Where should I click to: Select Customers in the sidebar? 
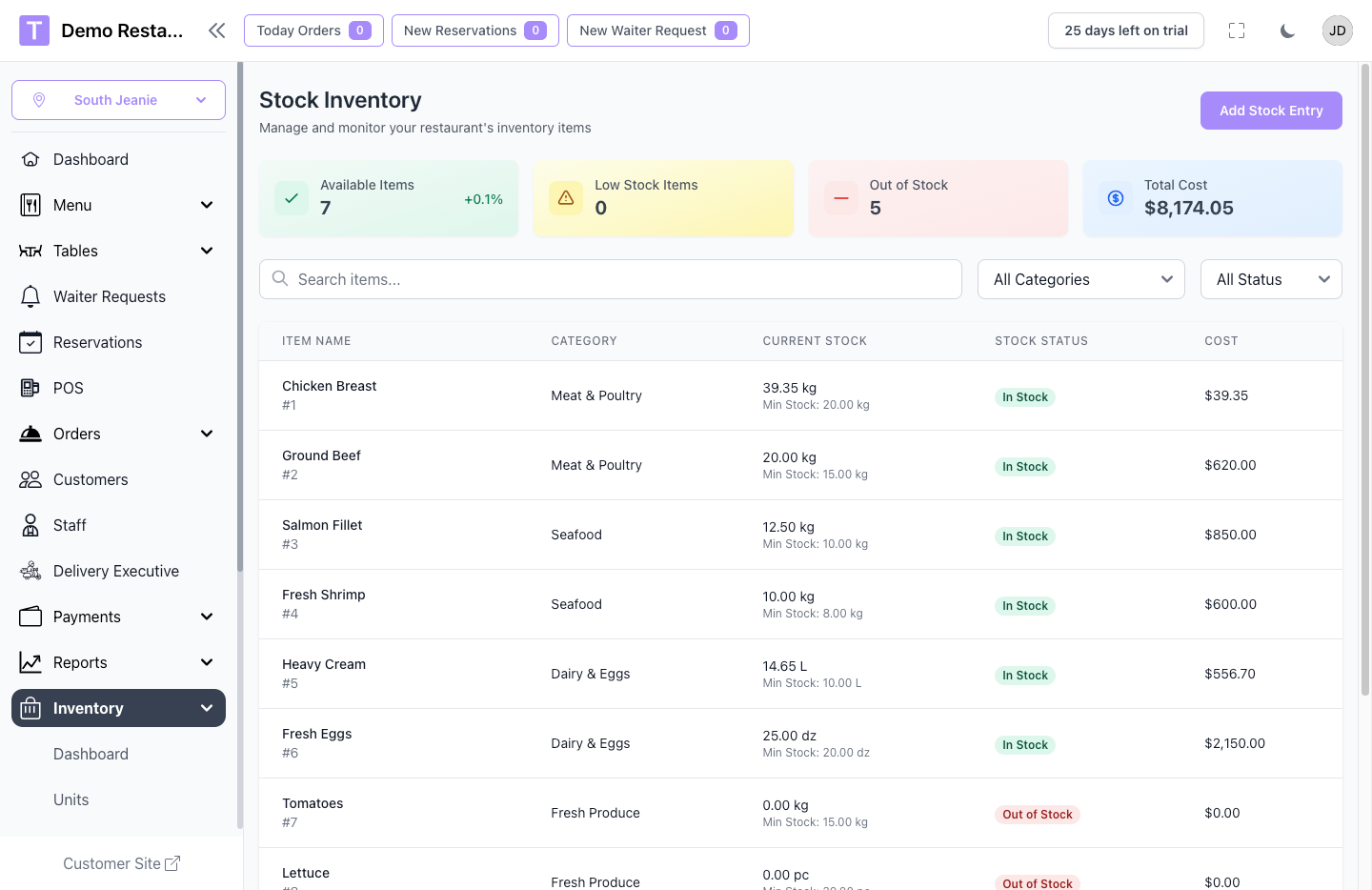click(x=118, y=479)
